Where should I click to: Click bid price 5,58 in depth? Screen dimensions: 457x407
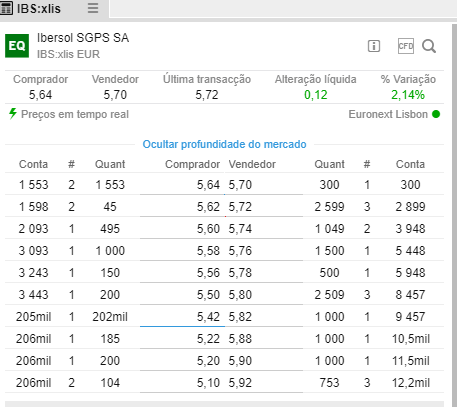pyautogui.click(x=208, y=251)
